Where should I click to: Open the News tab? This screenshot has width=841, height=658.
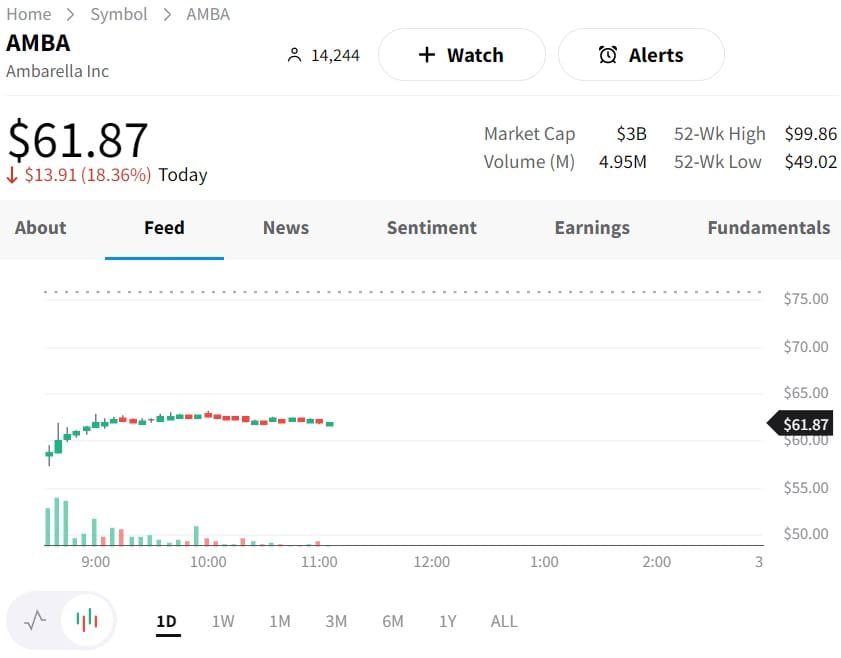(x=286, y=227)
